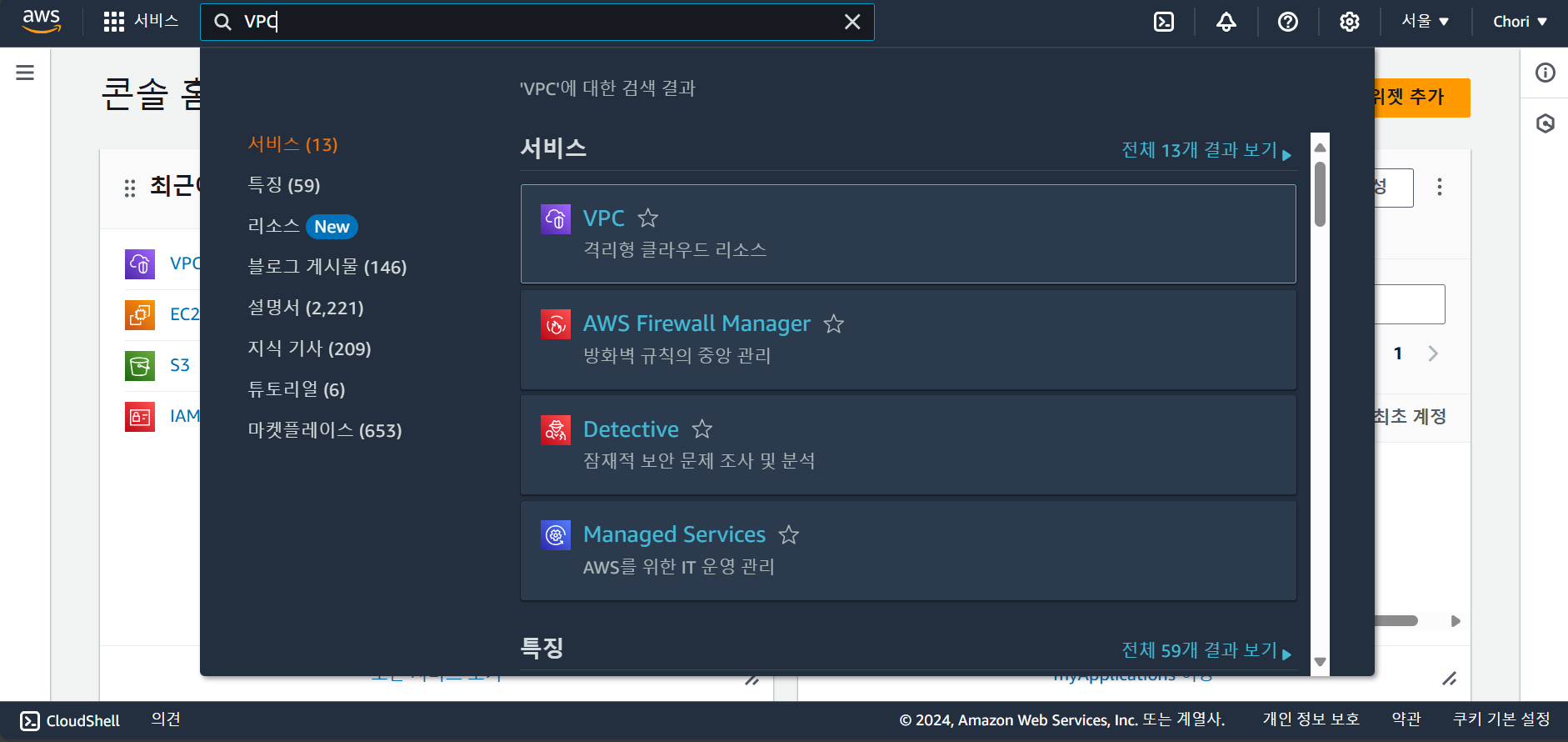
Task: Open the help question mark menu
Action: pos(1288,22)
